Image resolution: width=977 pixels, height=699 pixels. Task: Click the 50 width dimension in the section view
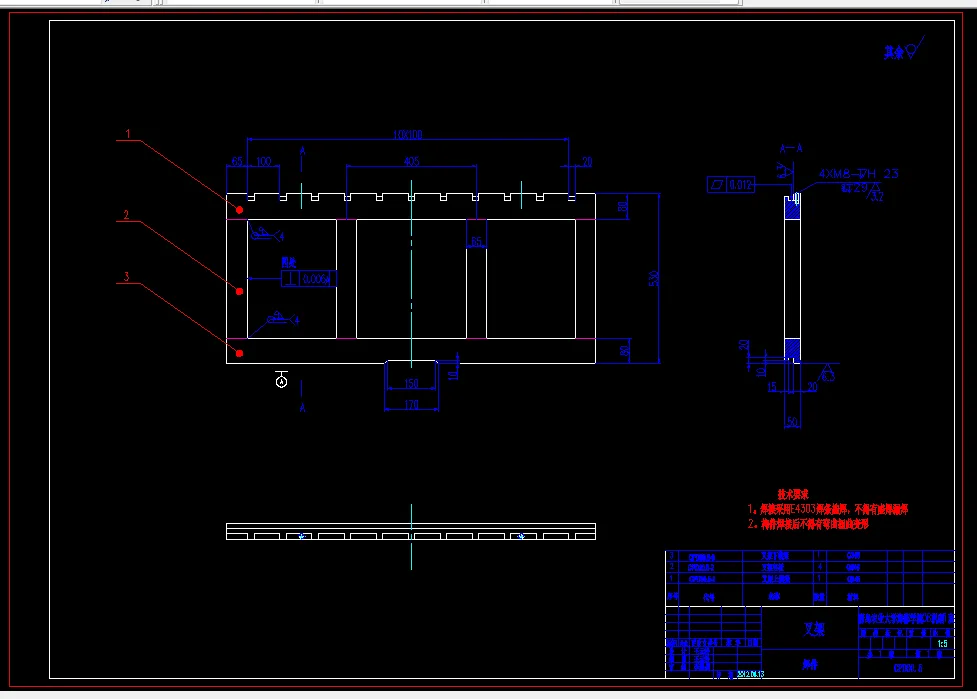(x=792, y=422)
